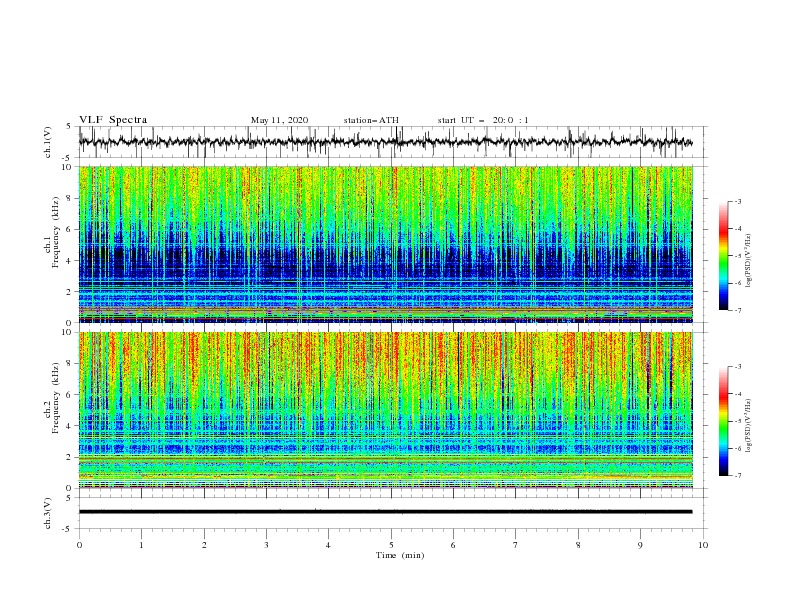Screen dimensions: 792x612
Task: Click the "ch.1 Frequency (kHz)" axis label
Action: (x=53, y=233)
